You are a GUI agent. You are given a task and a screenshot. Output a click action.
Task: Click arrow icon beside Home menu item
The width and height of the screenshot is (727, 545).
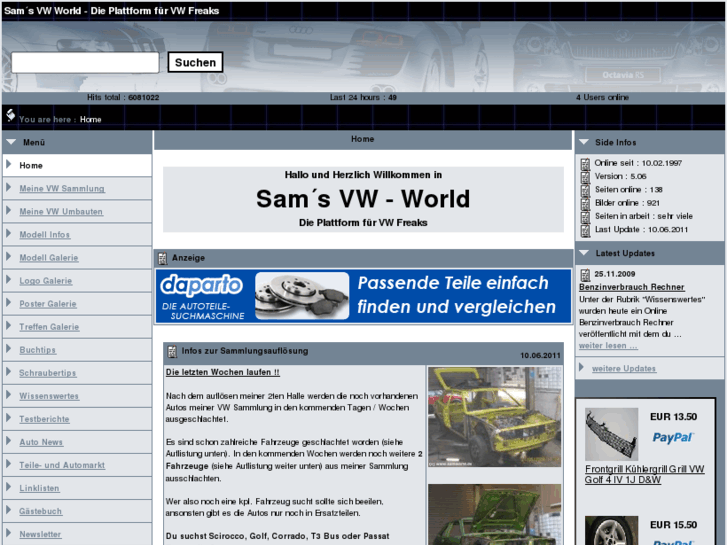[x=8, y=164]
